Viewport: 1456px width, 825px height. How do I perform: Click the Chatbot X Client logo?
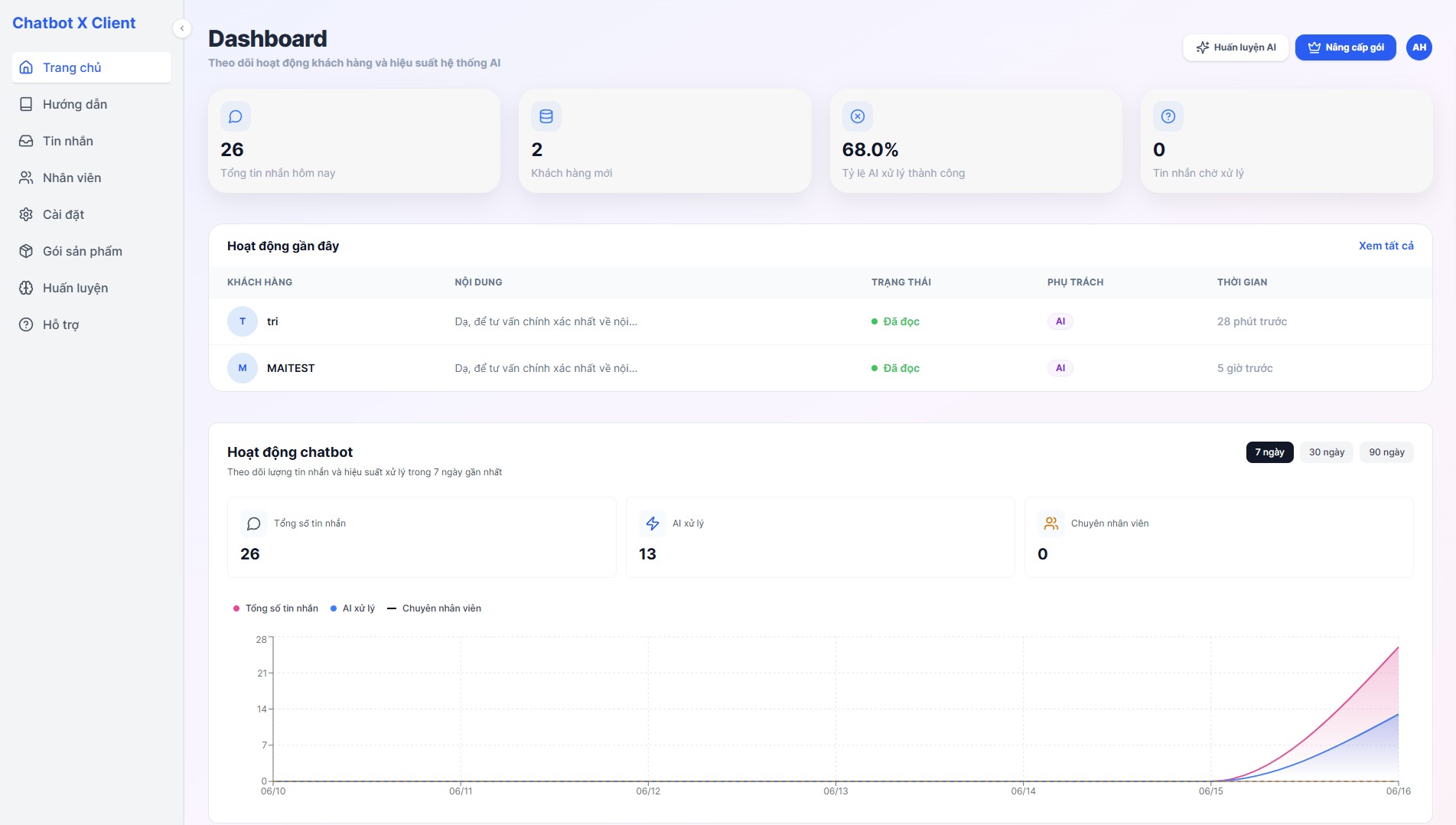(x=74, y=23)
